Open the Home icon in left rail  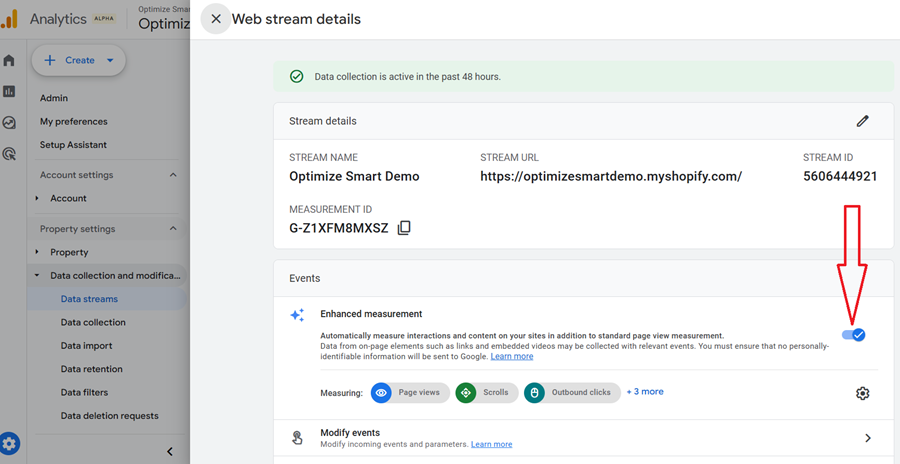click(9, 60)
